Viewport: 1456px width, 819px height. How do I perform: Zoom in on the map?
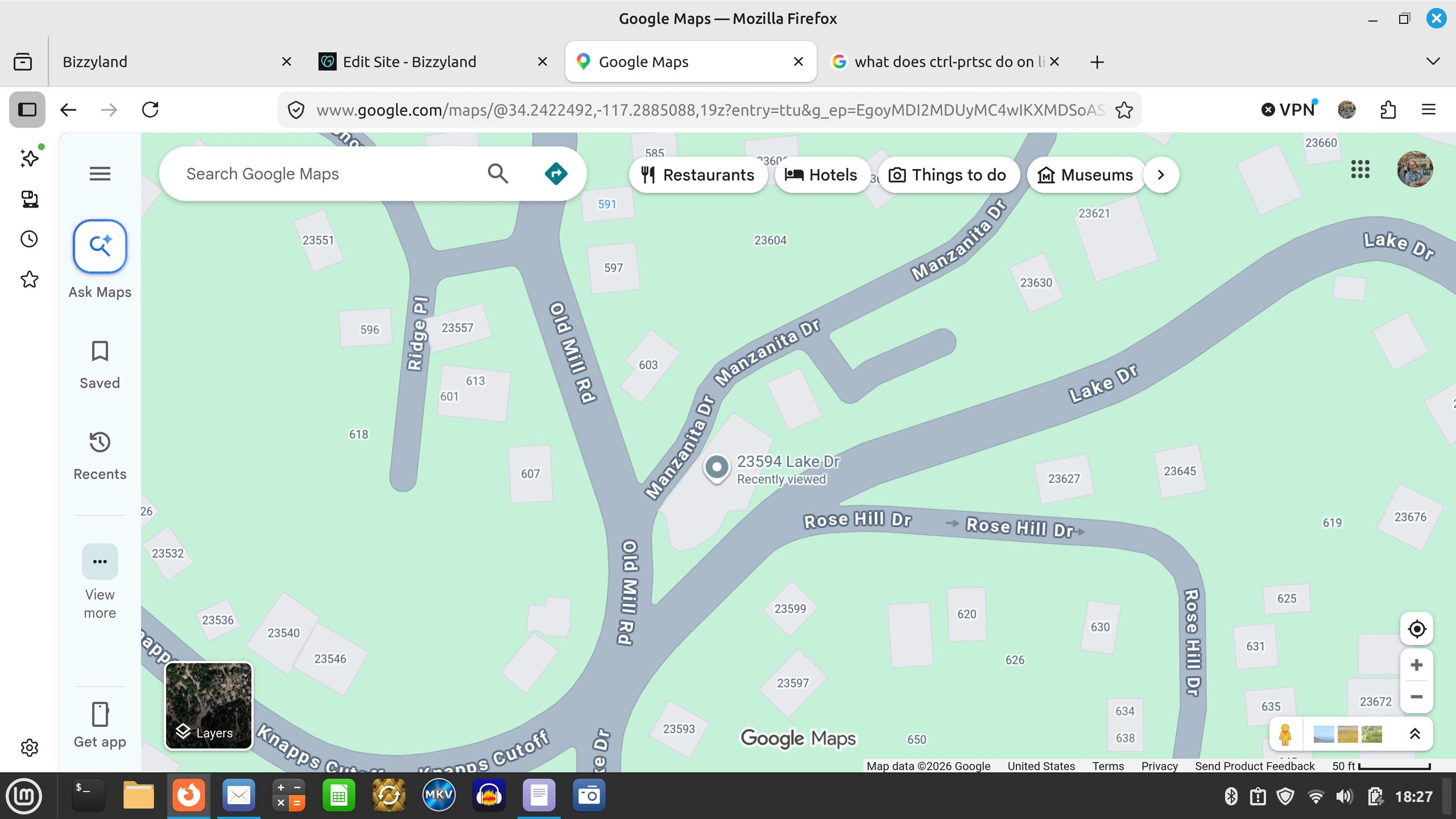[x=1416, y=665]
